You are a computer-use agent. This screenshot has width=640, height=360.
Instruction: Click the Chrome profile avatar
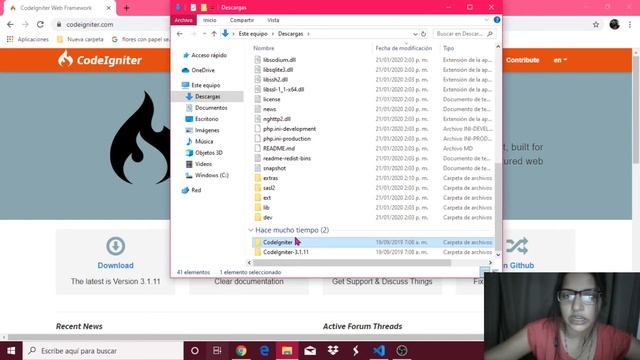pos(614,24)
